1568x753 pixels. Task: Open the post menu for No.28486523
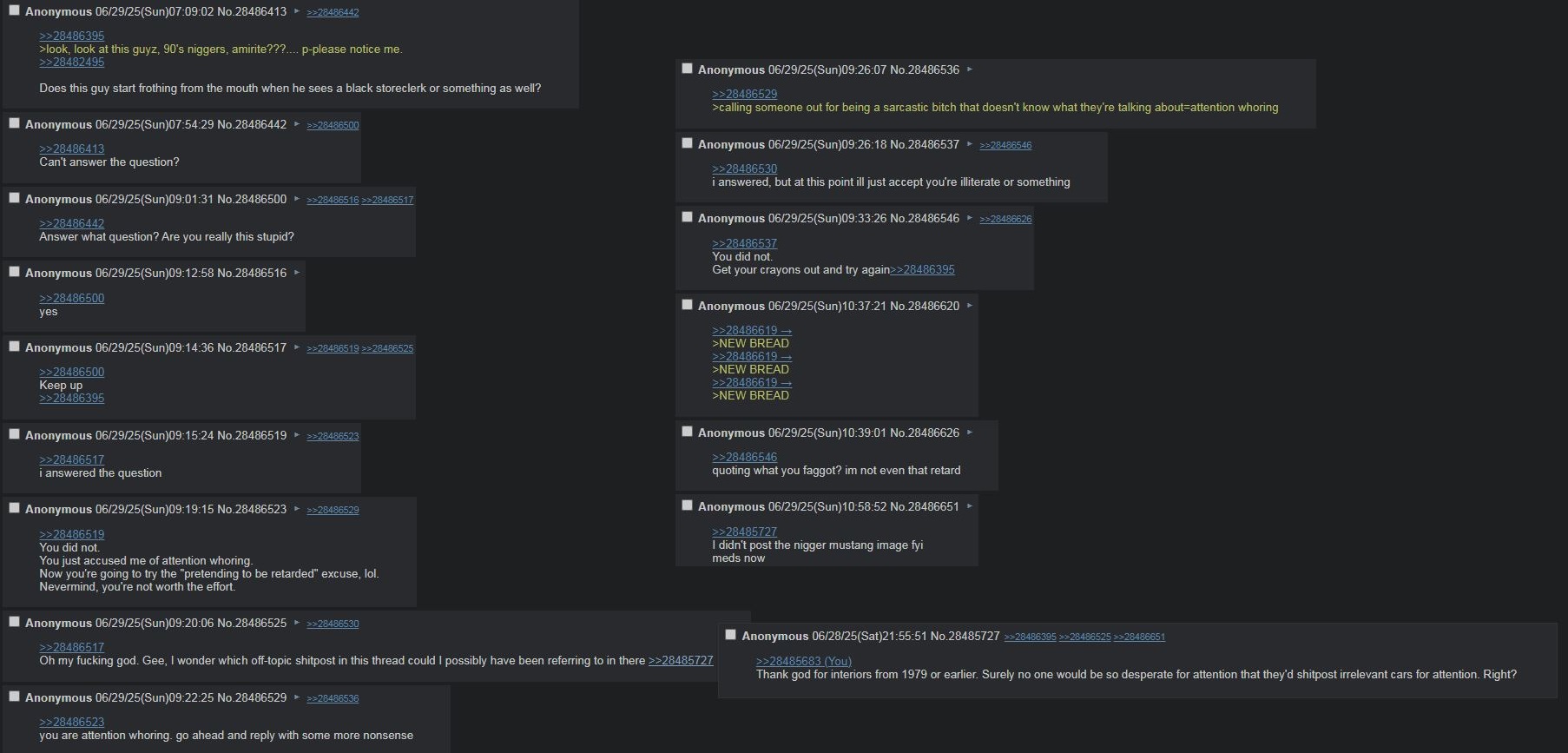pyautogui.click(x=297, y=509)
